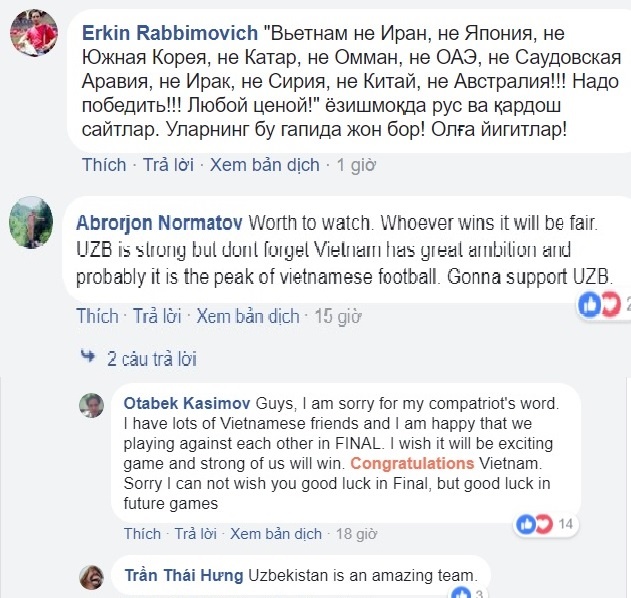Viewport: 631px width, 598px height.
Task: Open the '15 giờ' comment timestamp
Action: click(x=337, y=316)
